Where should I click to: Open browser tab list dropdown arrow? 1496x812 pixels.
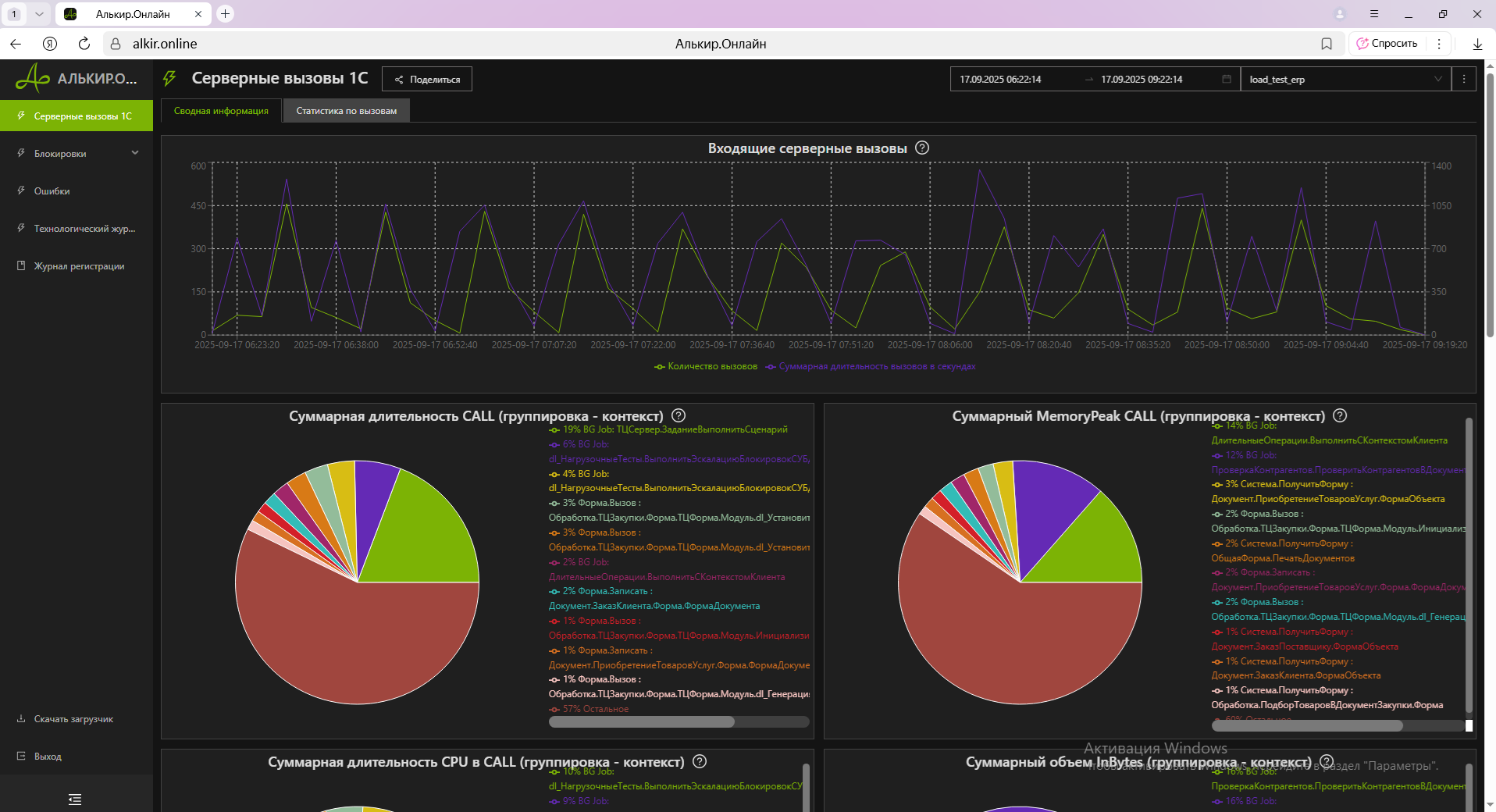click(39, 14)
